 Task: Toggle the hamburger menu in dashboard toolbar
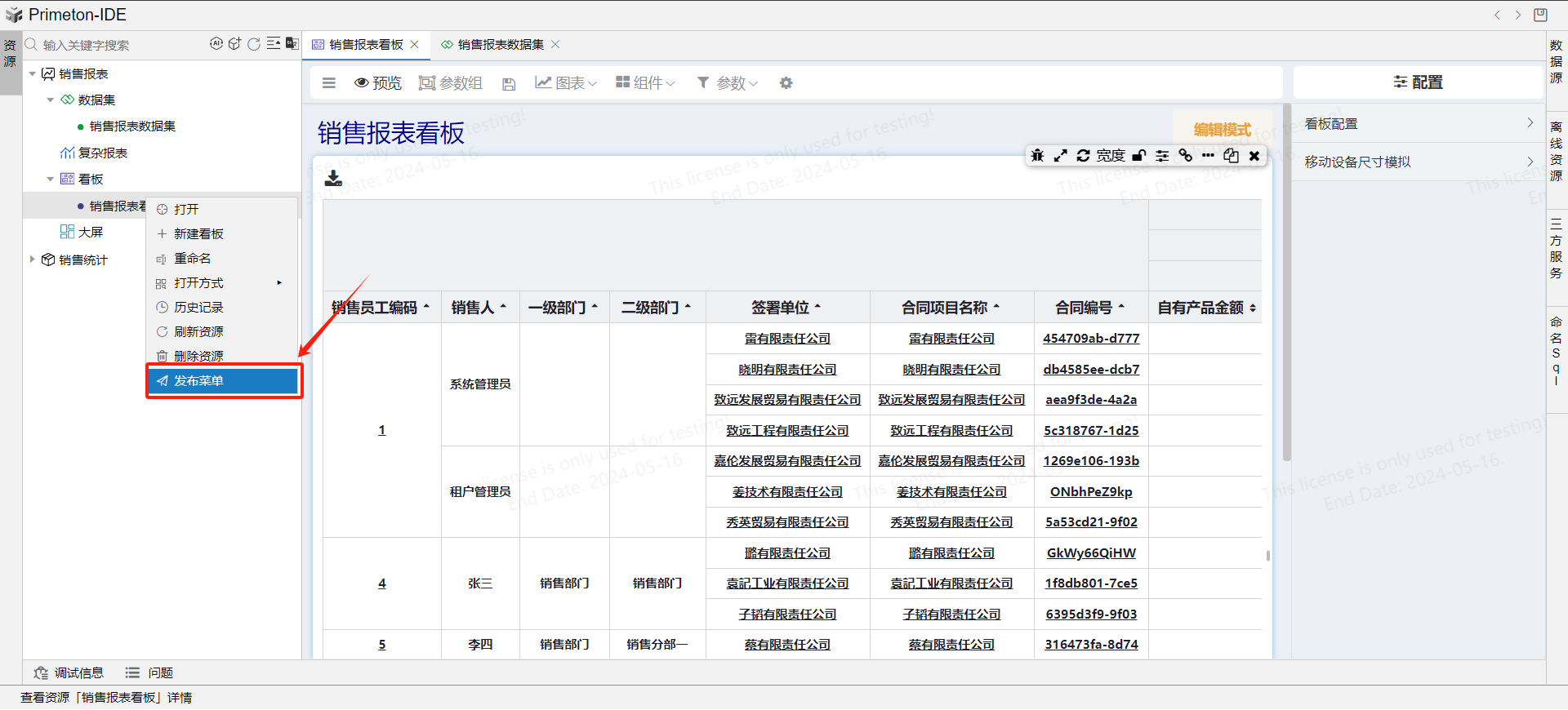tap(329, 83)
